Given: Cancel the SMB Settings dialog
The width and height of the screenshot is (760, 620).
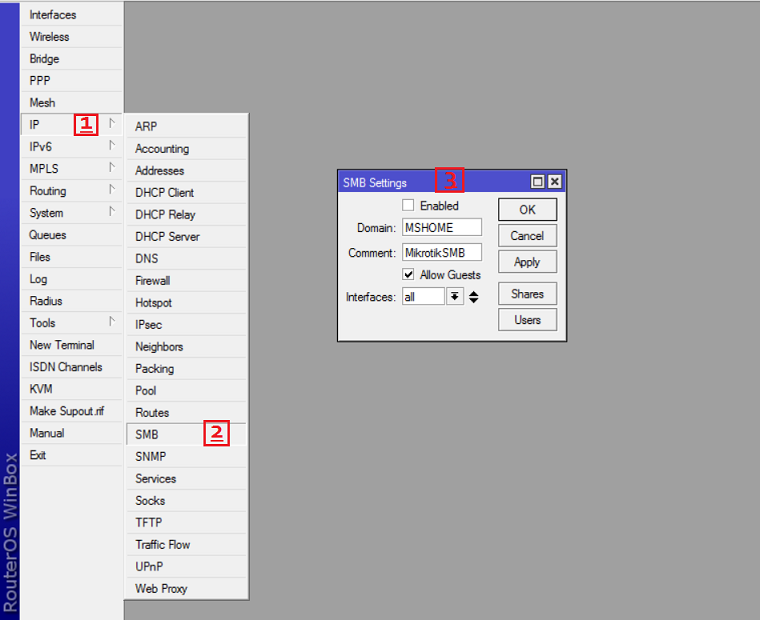Looking at the screenshot, I should click(527, 236).
